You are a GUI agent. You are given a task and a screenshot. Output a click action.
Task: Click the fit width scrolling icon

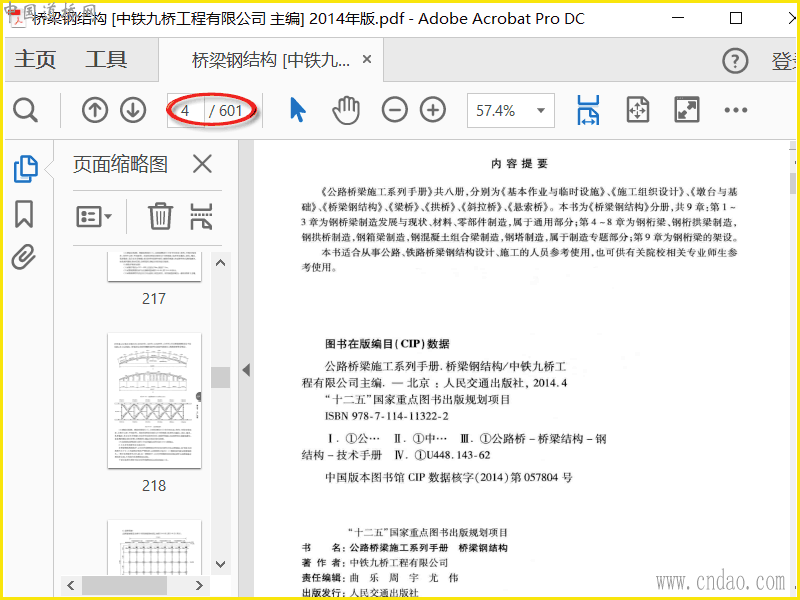point(588,110)
